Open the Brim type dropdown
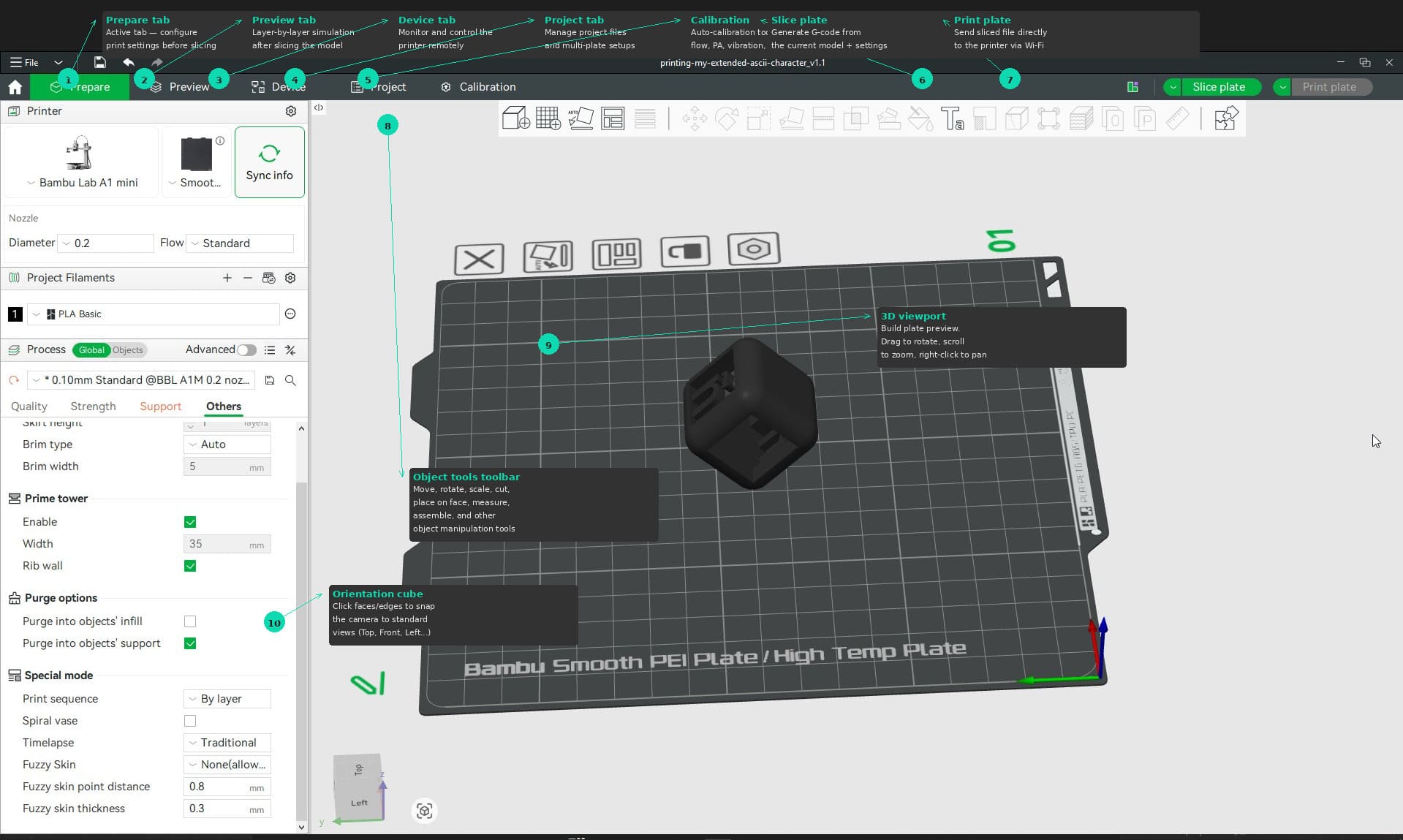 pyautogui.click(x=227, y=444)
